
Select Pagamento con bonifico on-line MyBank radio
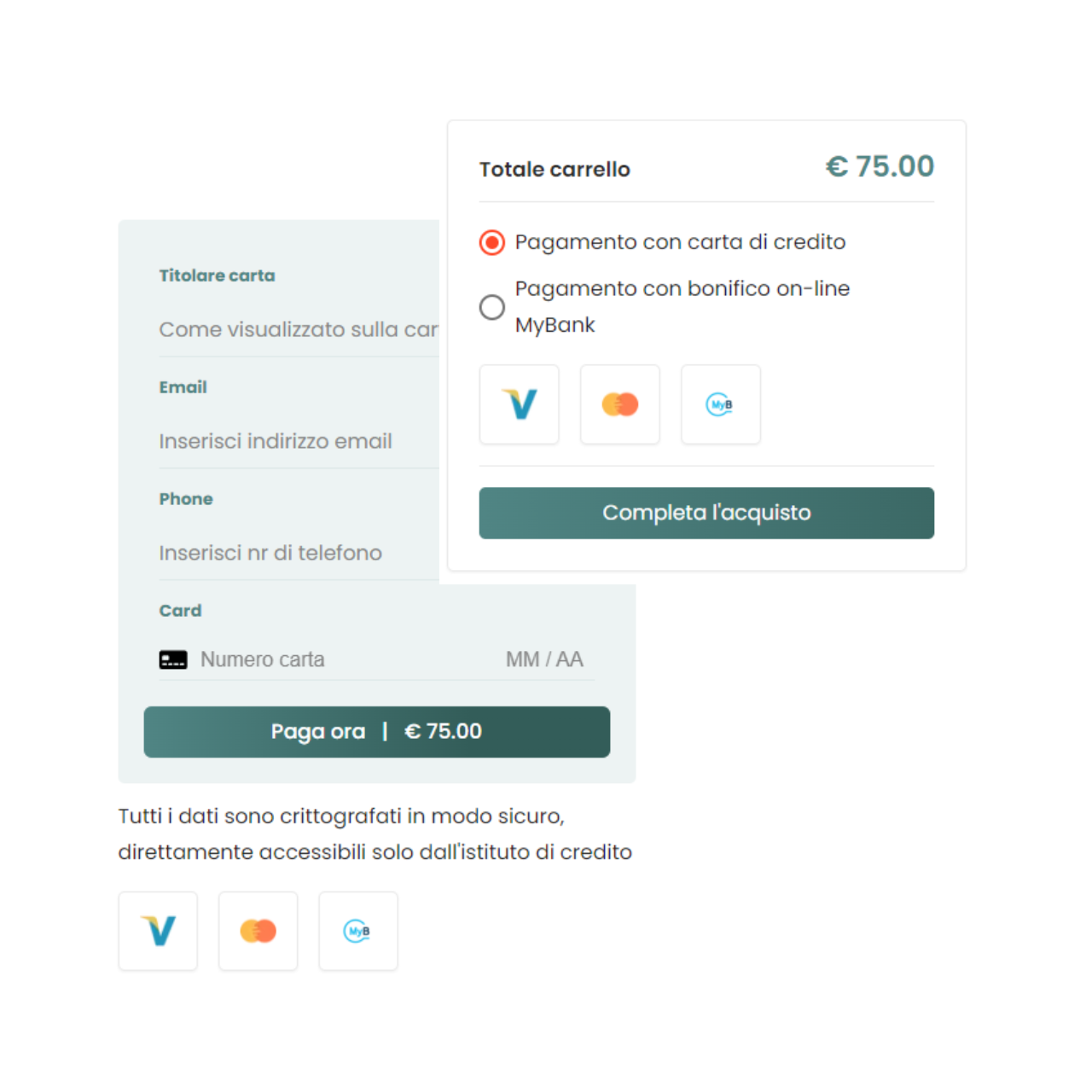tap(492, 307)
